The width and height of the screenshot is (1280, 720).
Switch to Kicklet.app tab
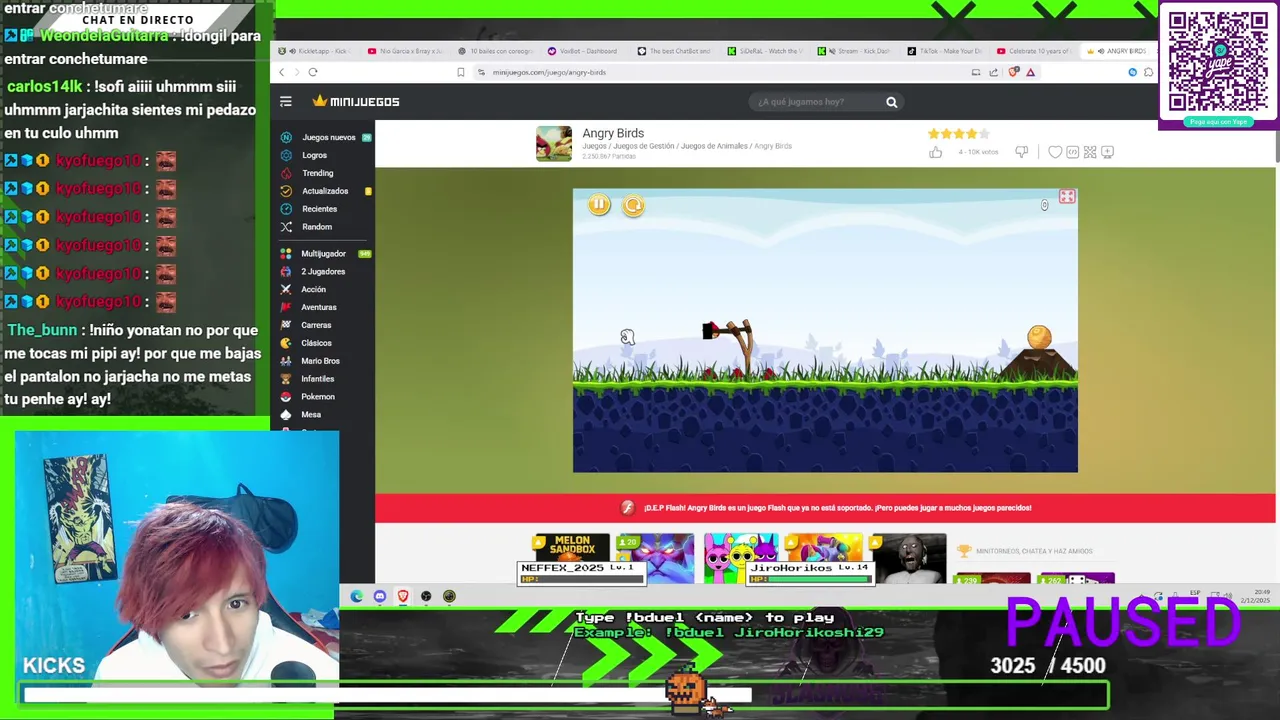[316, 51]
